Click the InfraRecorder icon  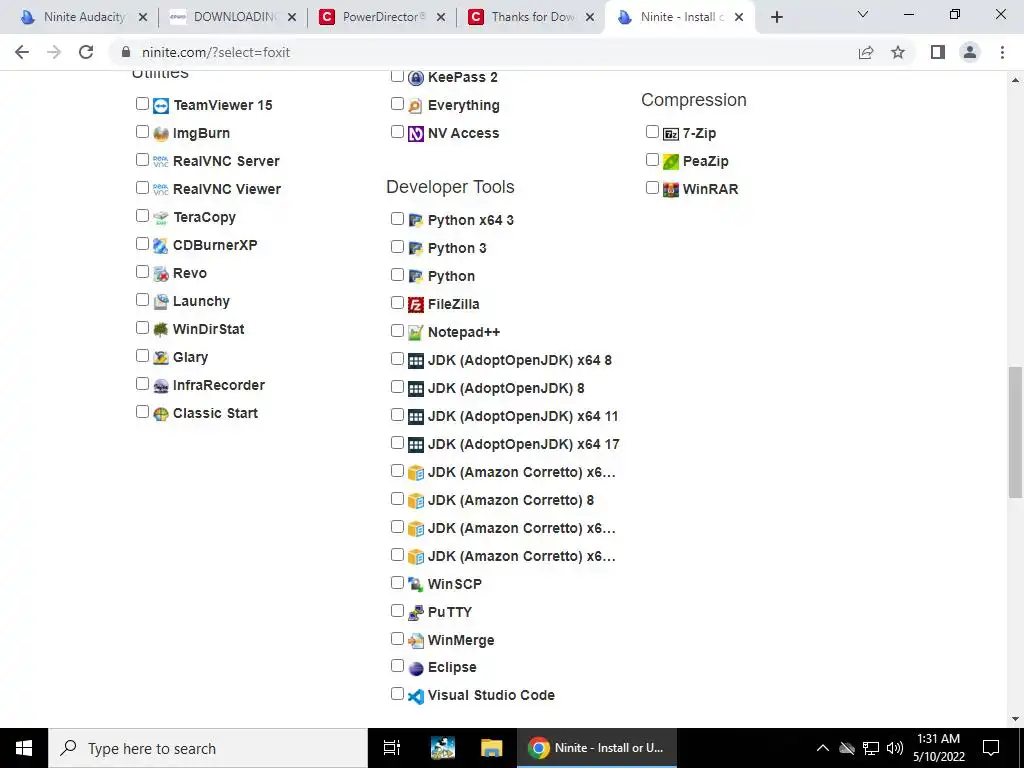[x=161, y=387]
